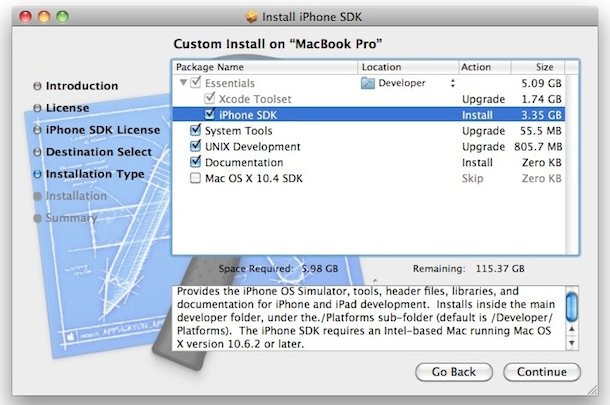Click the 3.35 GB size value
Viewport: 610px width, 405px height.
541,115
